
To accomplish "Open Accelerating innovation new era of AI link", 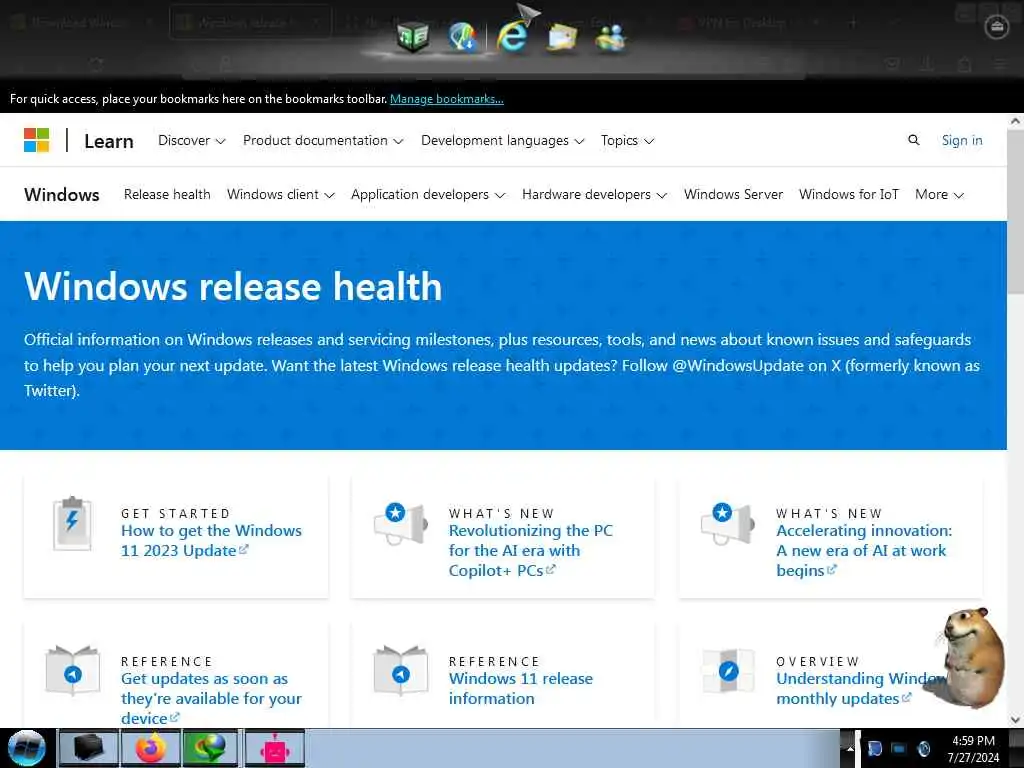I will pos(864,550).
